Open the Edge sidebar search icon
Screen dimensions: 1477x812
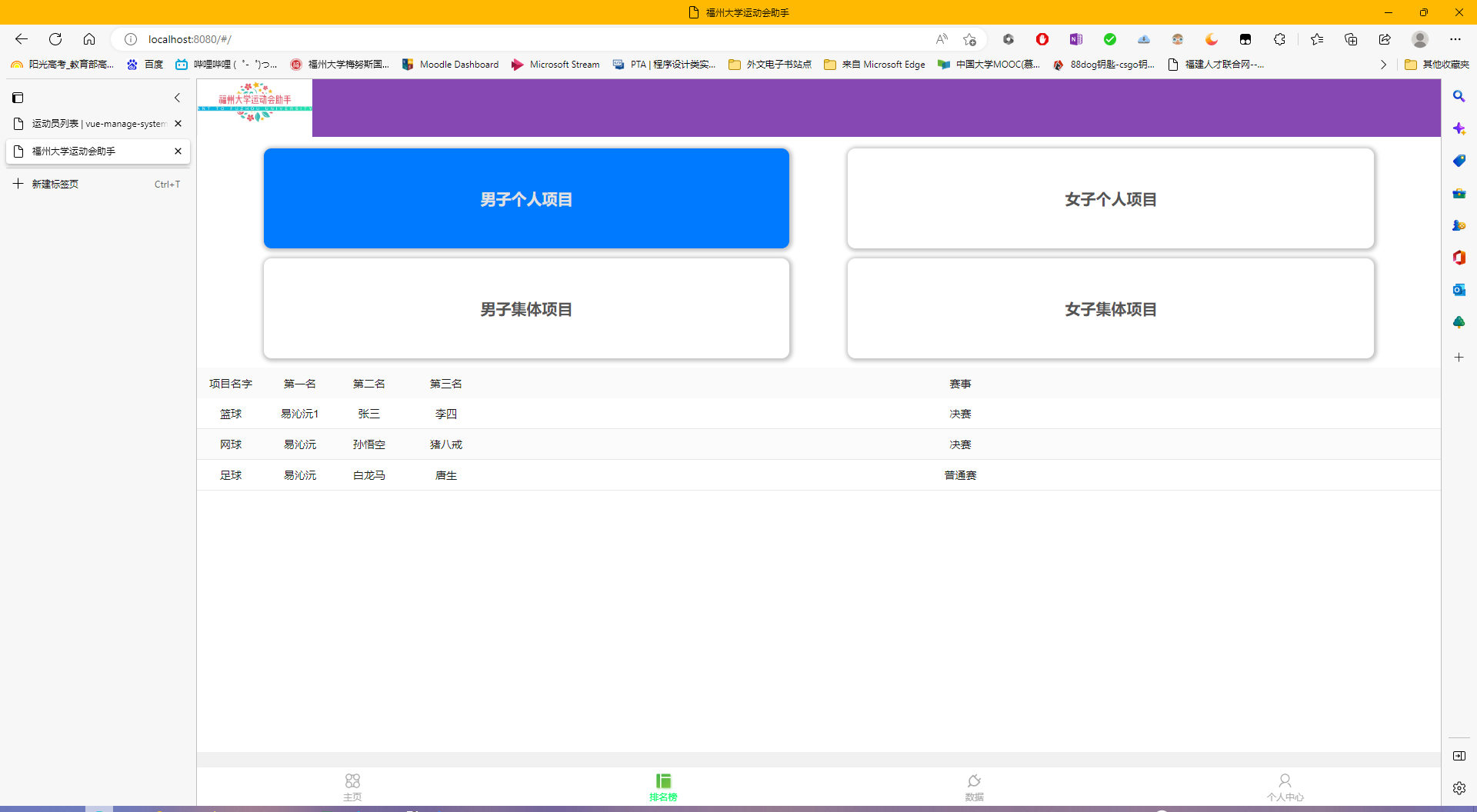point(1459,97)
